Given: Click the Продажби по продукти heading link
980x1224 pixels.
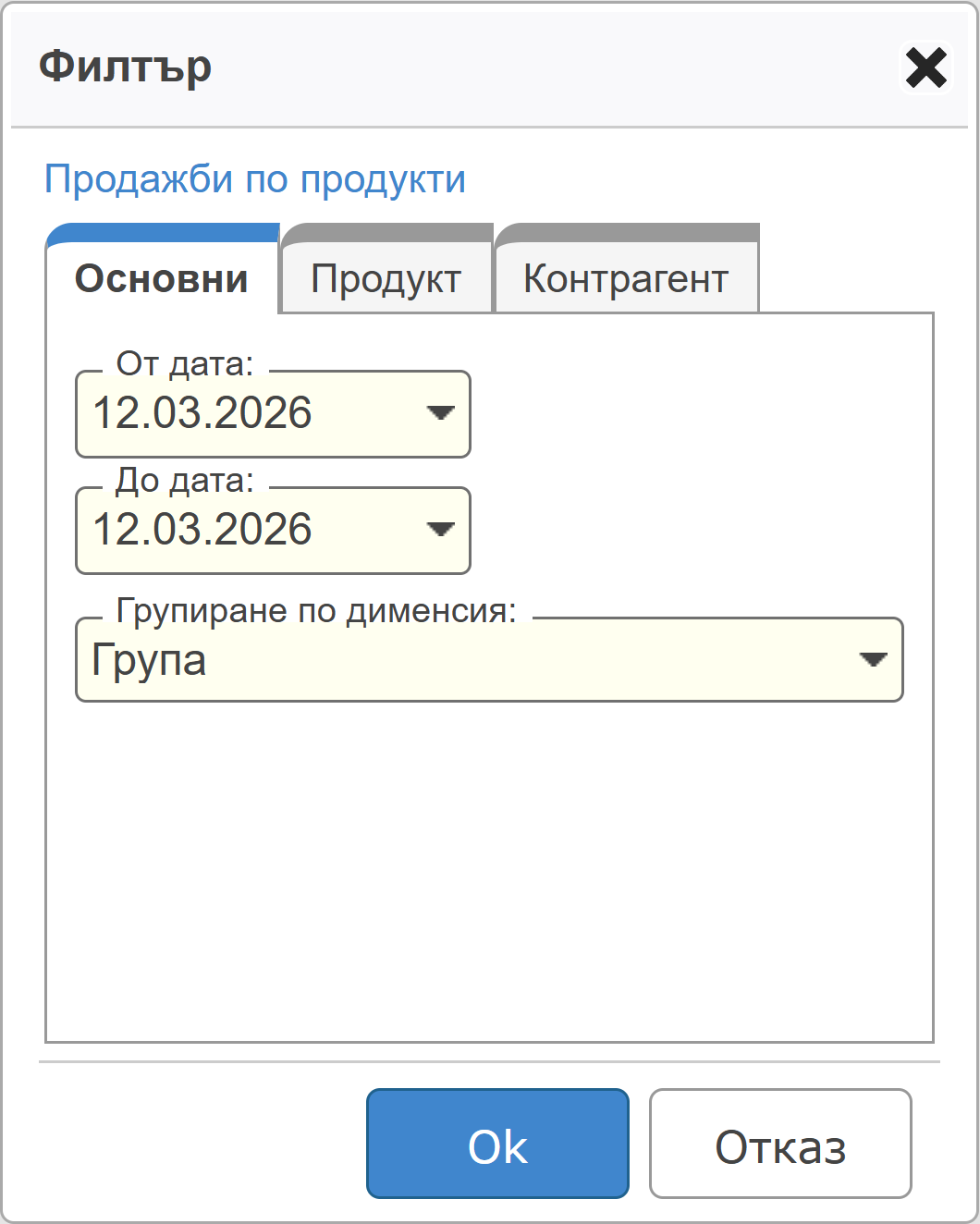Looking at the screenshot, I should pos(255,179).
